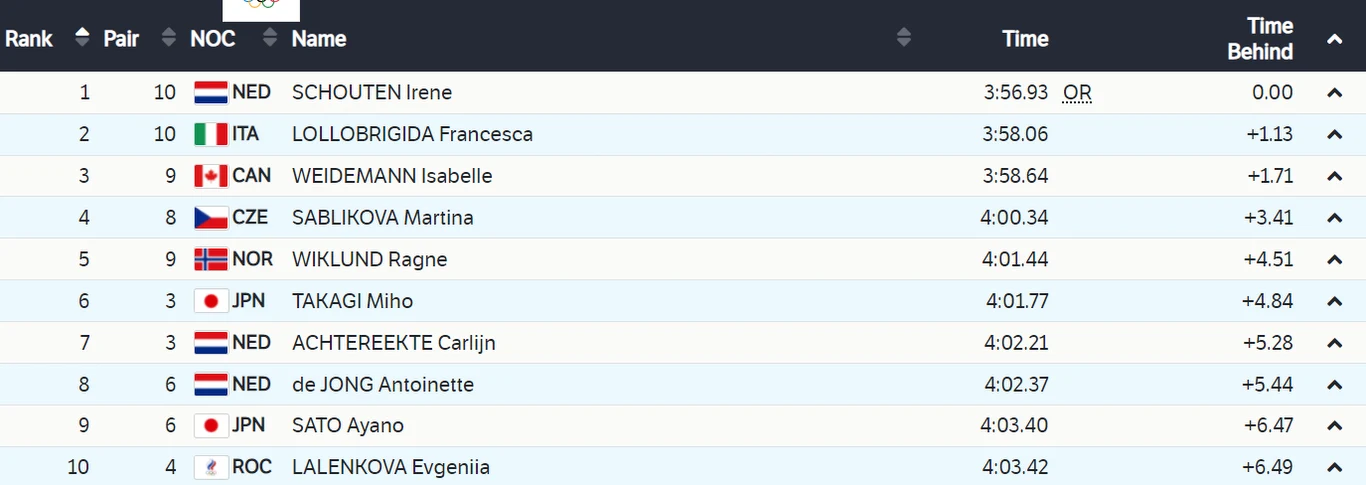Expand SCHOUTEN Irene row details chevron
This screenshot has height=485, width=1366.
pos(1334,93)
